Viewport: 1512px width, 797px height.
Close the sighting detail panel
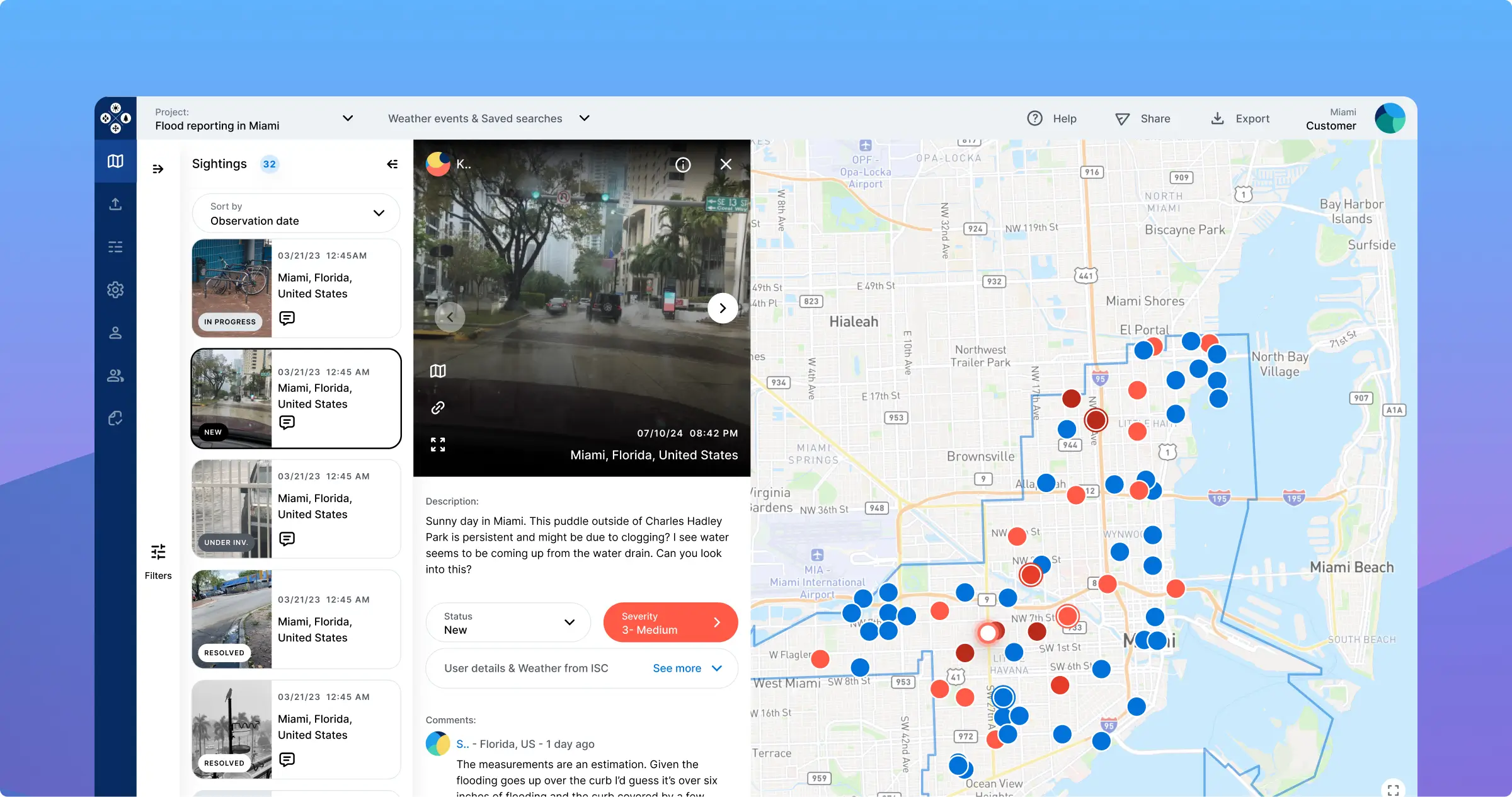(726, 164)
